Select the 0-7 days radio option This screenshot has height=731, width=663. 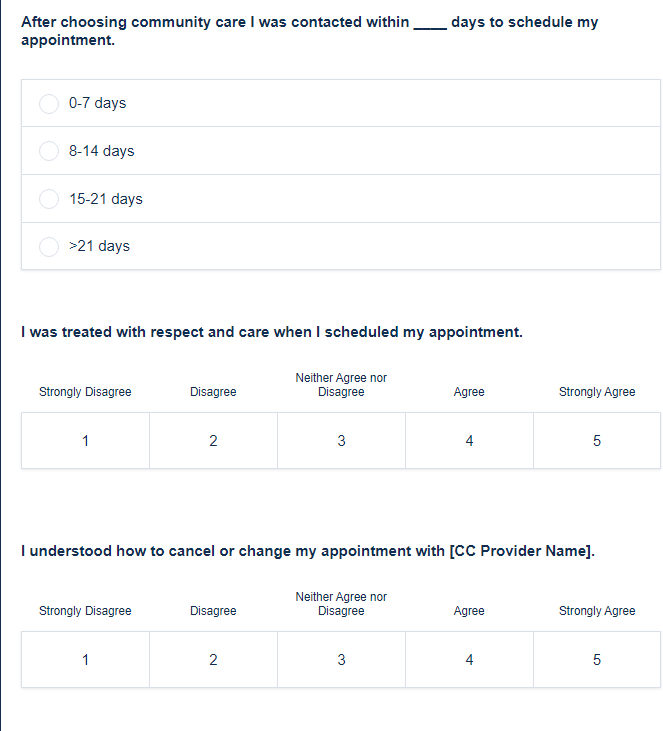tap(49, 104)
